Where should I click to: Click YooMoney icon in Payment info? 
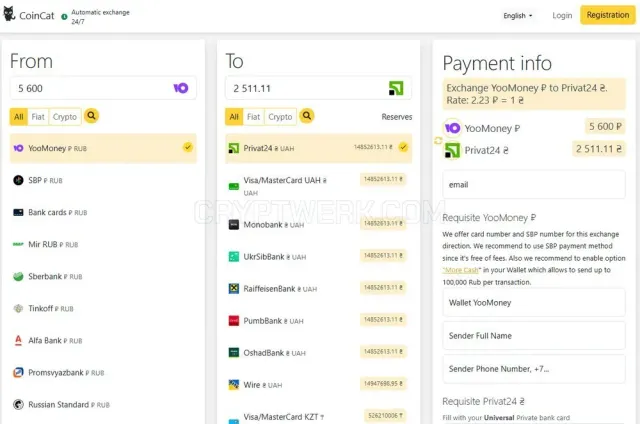tap(452, 128)
